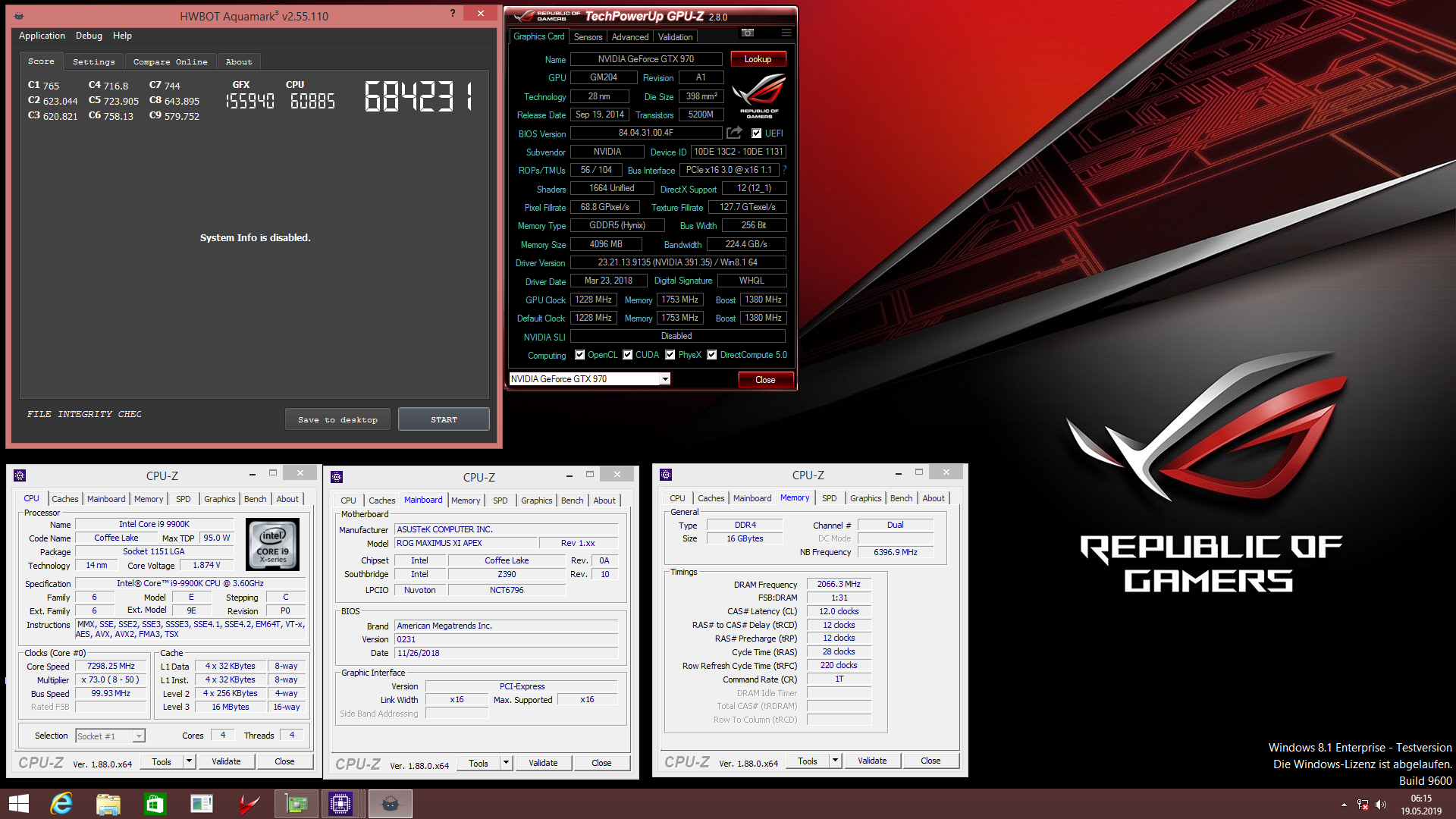Toggle the OpenCL checkbox

pos(579,355)
